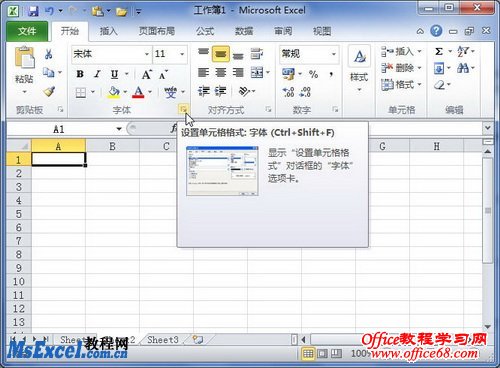Click the accounting number format icon
Screen dimensions: 500x368
pos(288,74)
